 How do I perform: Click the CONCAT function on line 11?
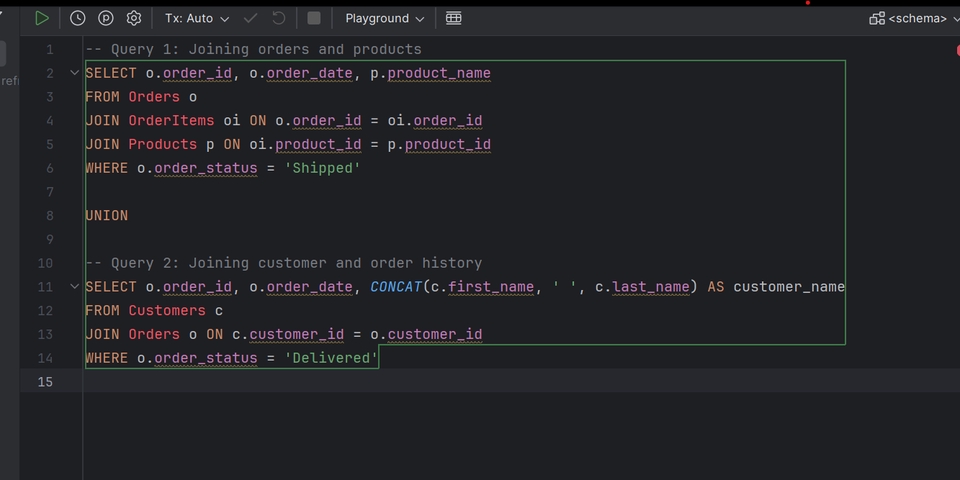point(396,287)
